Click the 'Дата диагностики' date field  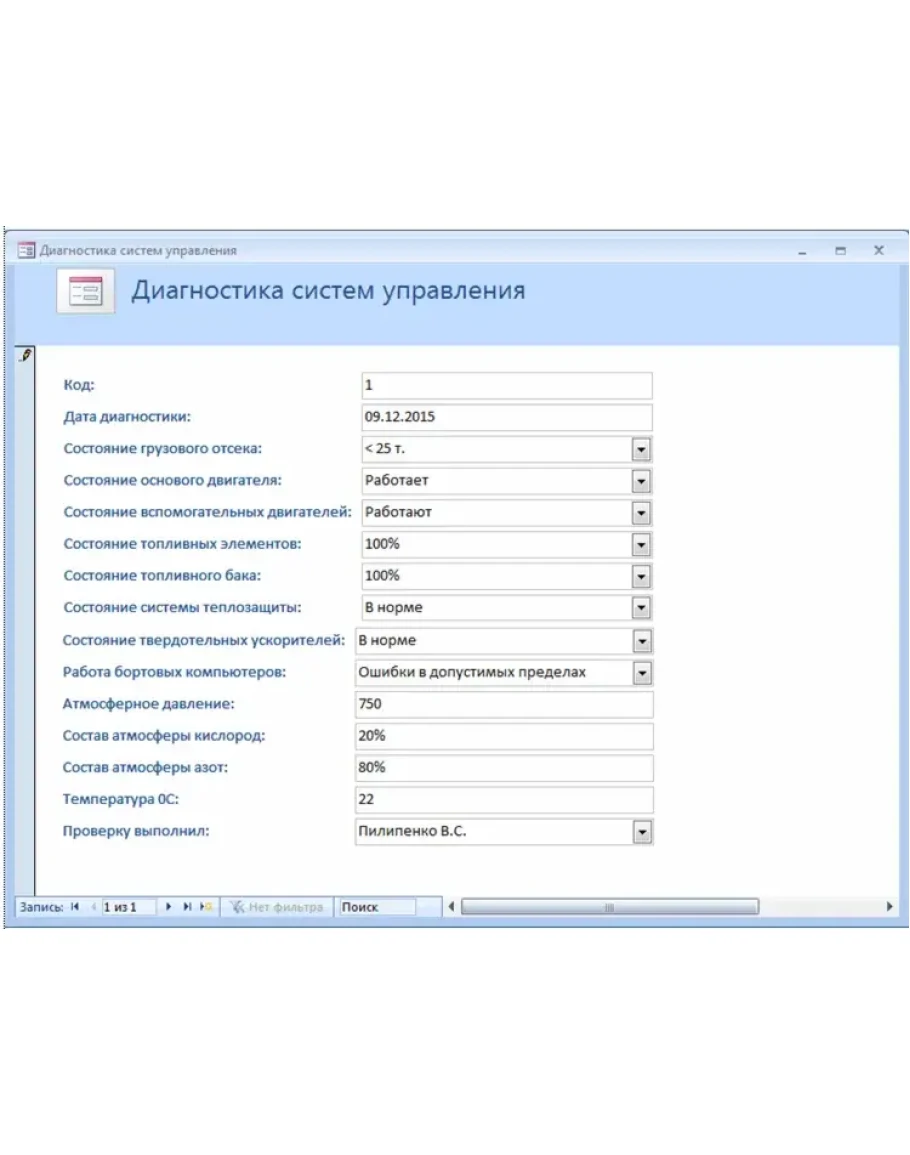[x=507, y=417]
